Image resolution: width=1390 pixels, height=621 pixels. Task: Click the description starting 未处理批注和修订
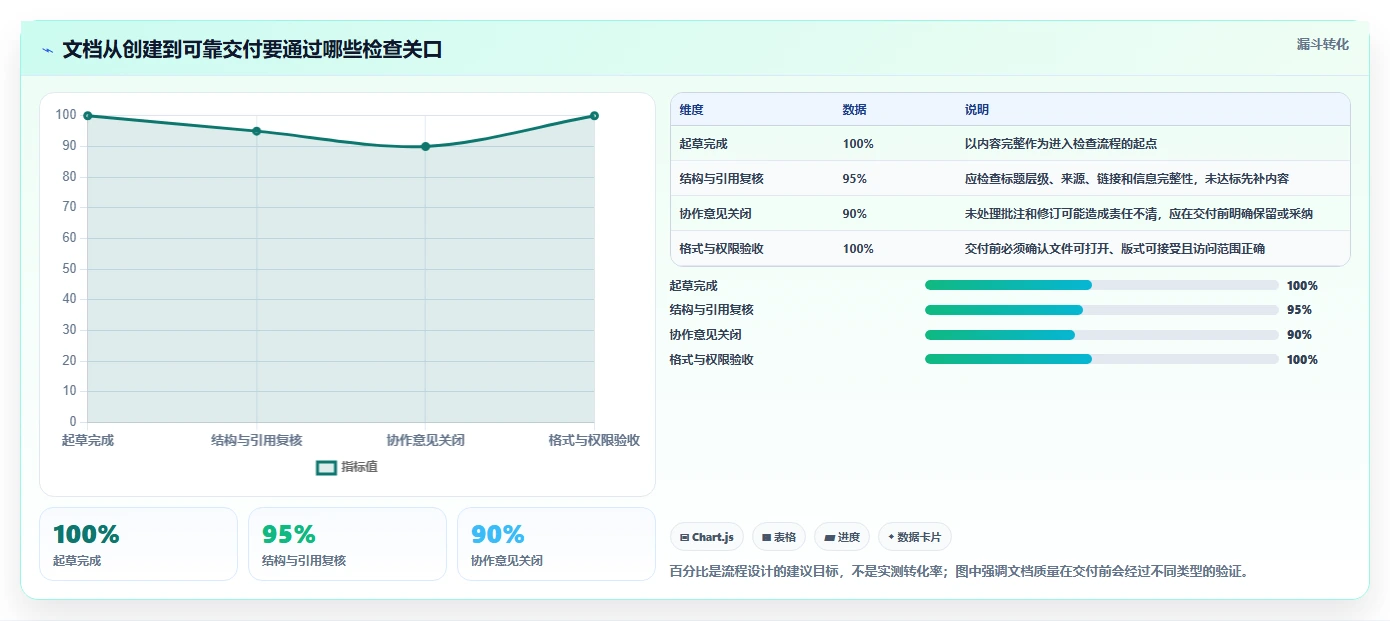coord(1138,214)
